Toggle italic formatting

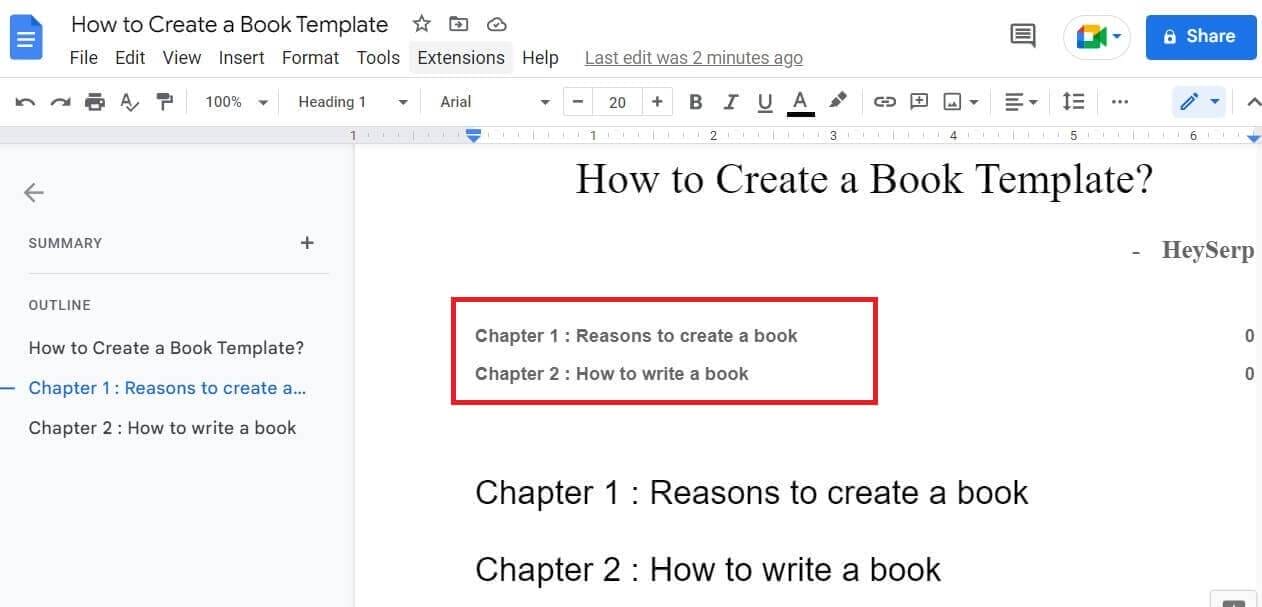(731, 101)
